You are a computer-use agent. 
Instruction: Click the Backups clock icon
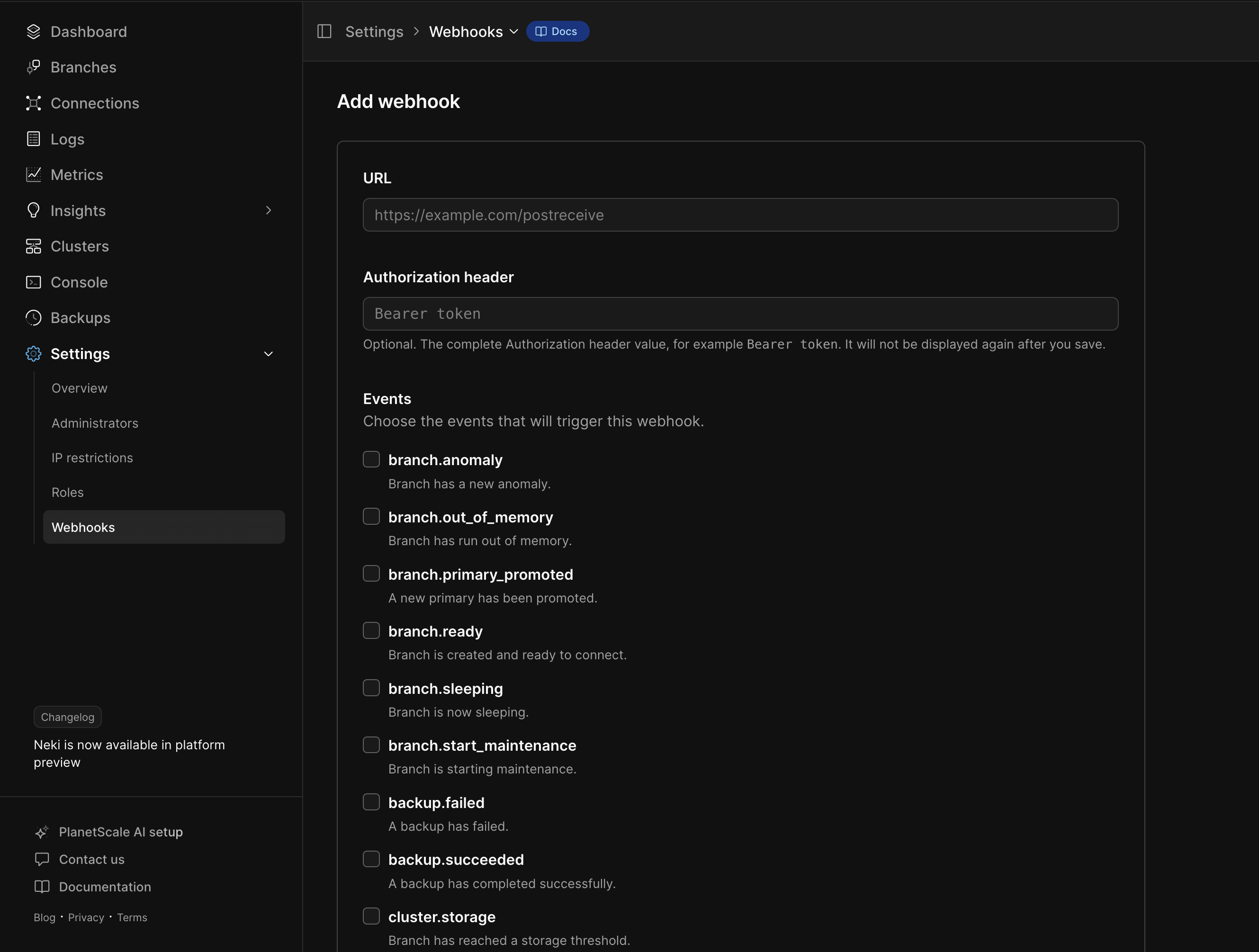pyautogui.click(x=34, y=317)
